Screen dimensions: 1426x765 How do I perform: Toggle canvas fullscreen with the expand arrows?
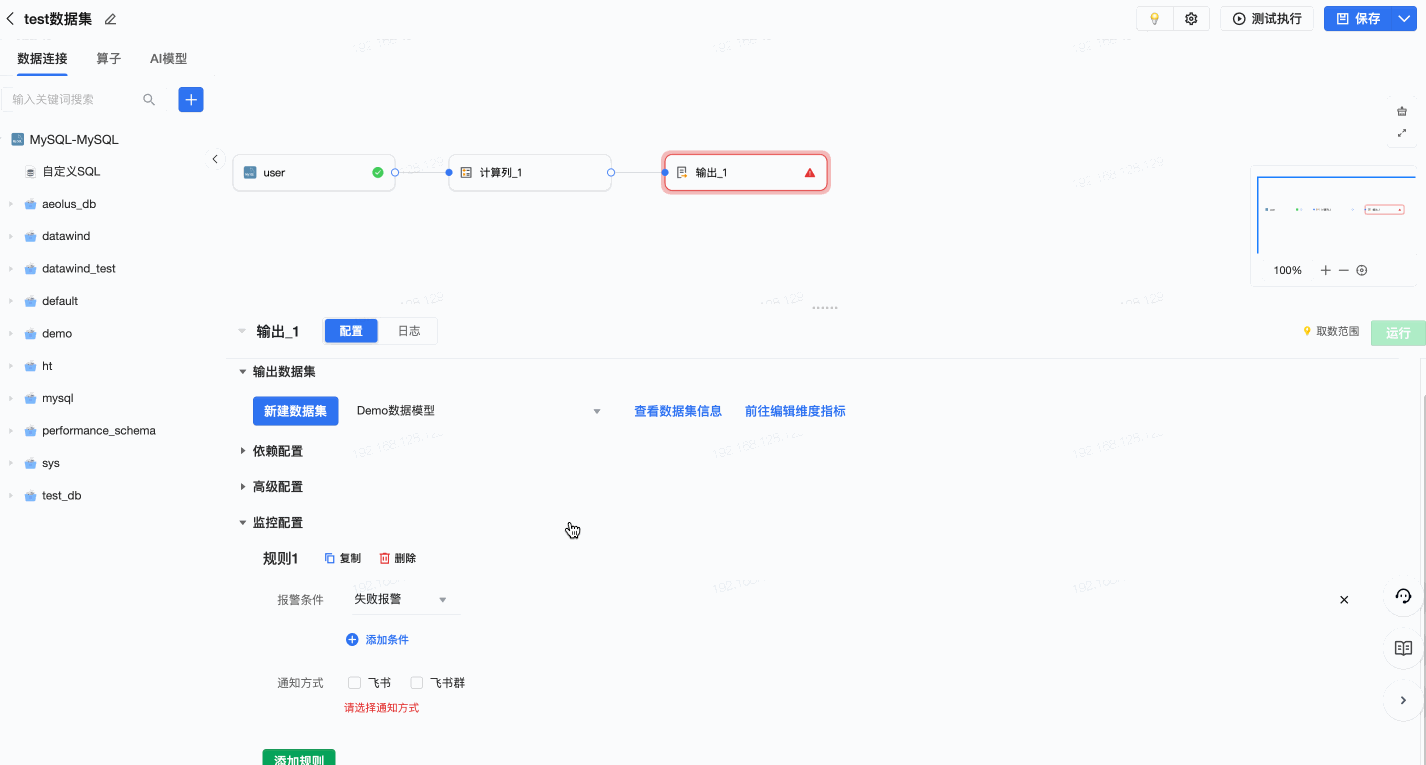pos(1402,133)
